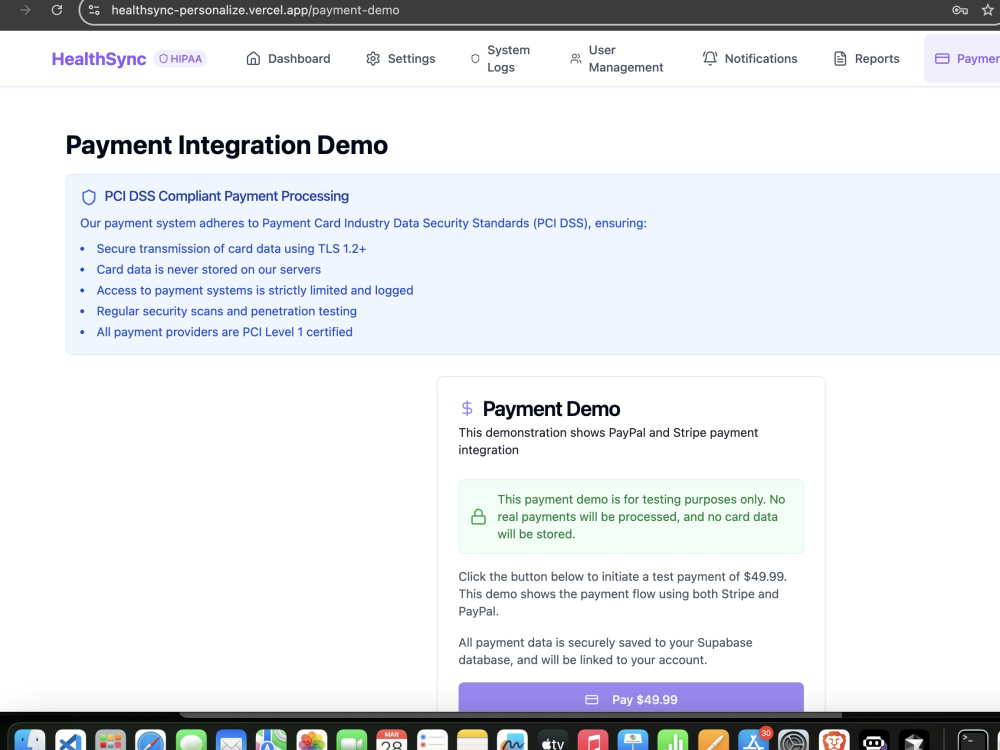Open Apple TV from the dock
This screenshot has width=1000, height=750.
point(552,740)
